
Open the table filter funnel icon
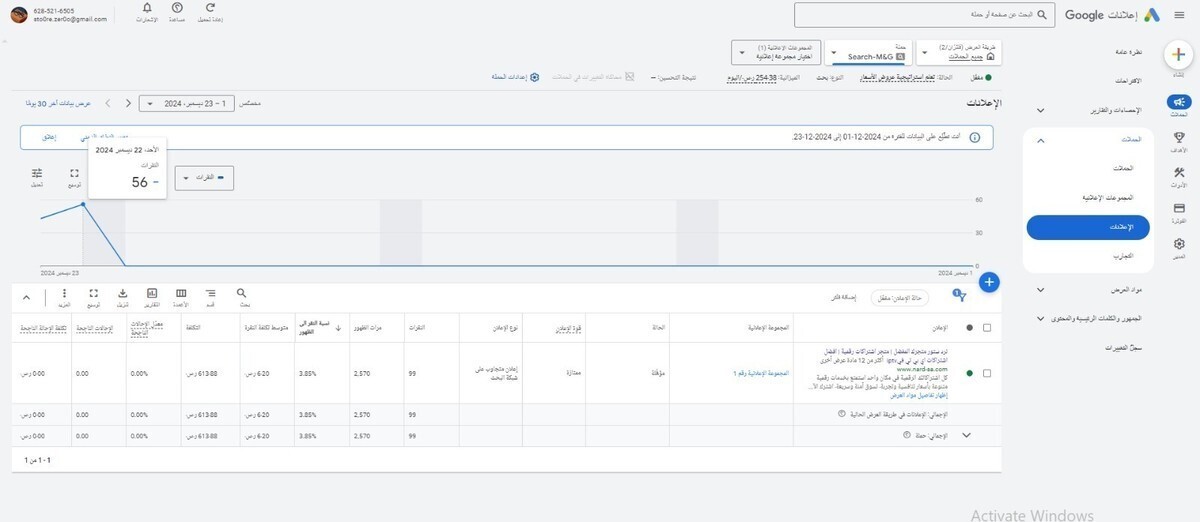point(961,296)
